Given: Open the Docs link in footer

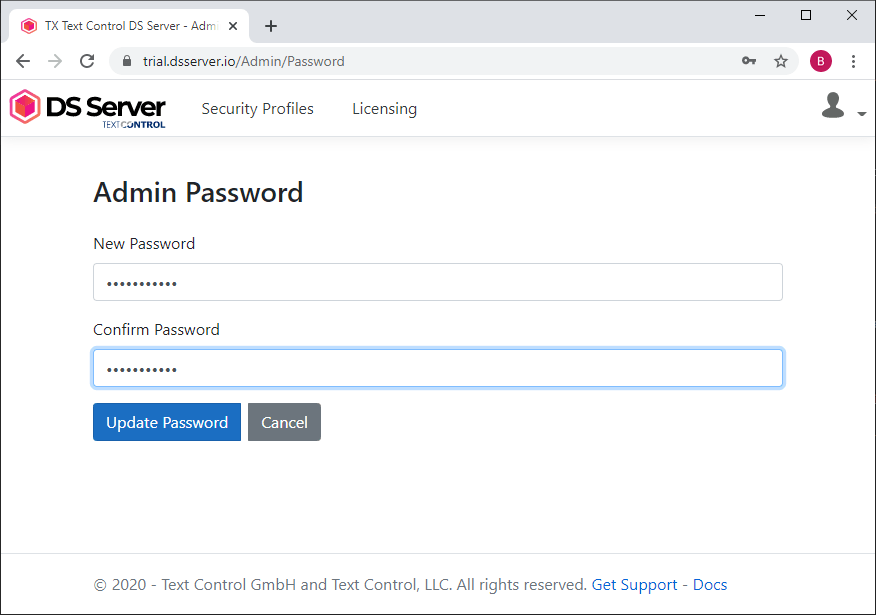Looking at the screenshot, I should (710, 584).
